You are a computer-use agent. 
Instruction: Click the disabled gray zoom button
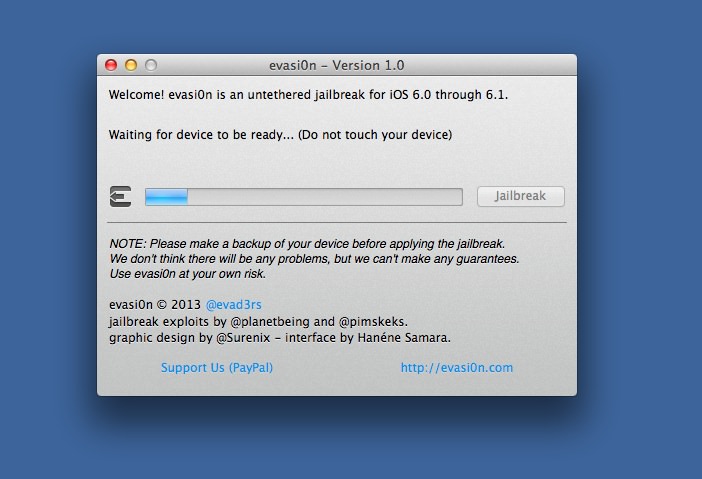click(151, 65)
